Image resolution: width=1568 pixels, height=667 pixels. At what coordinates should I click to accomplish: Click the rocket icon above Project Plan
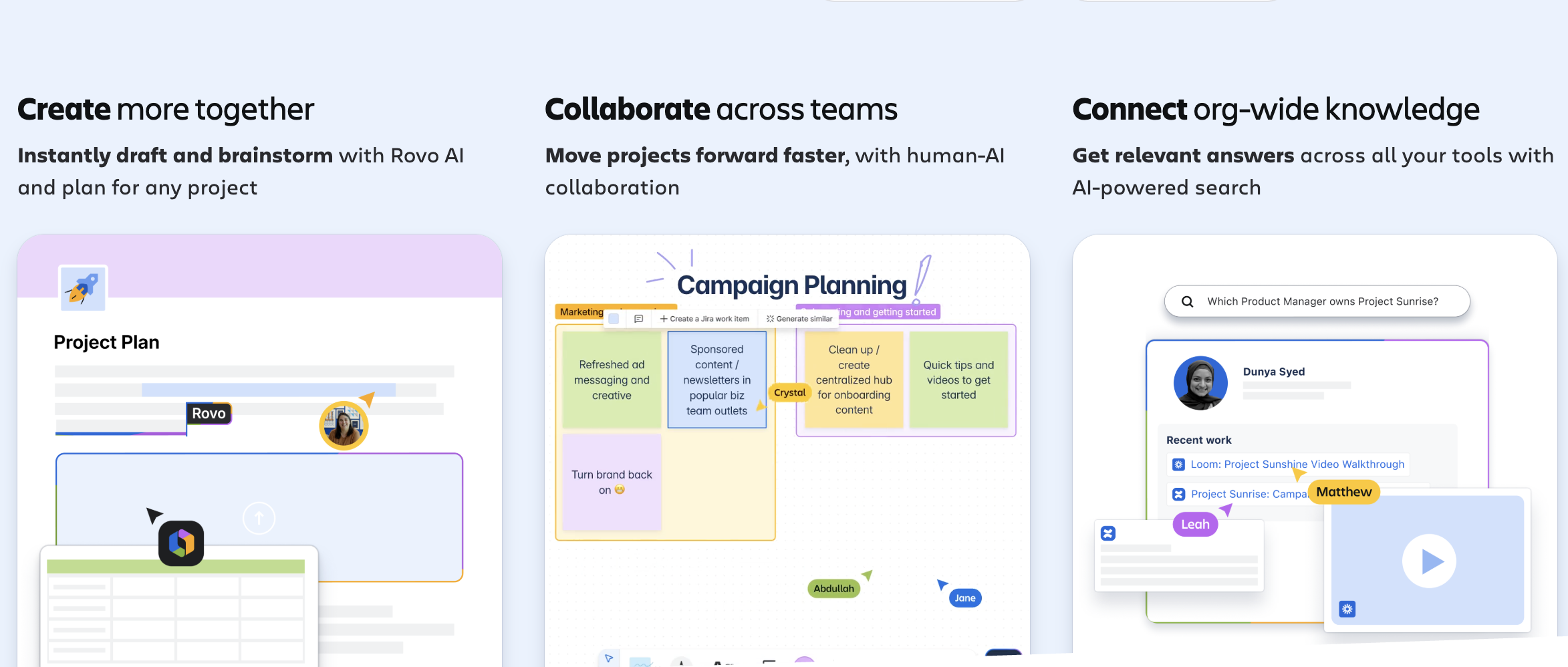click(x=83, y=288)
